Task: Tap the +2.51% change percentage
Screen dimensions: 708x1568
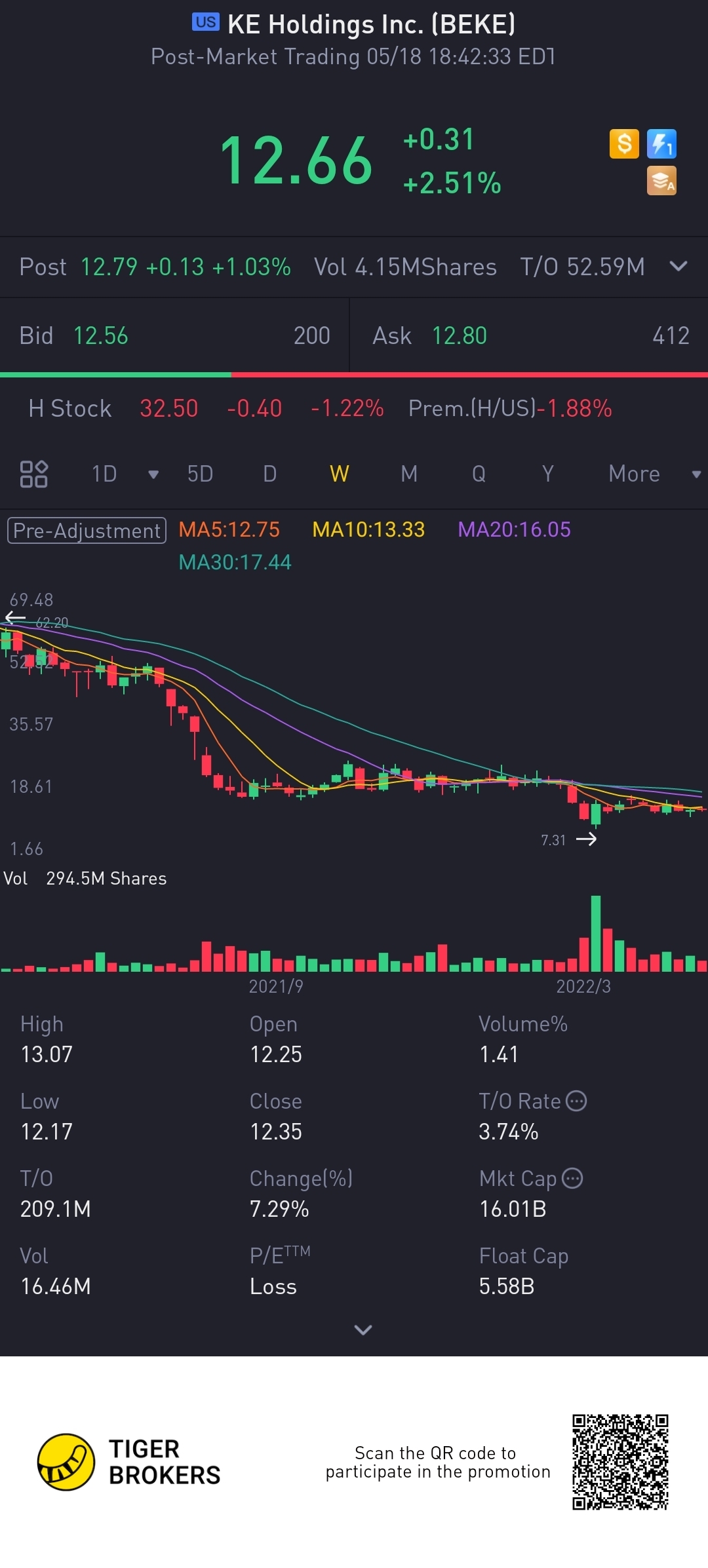Action: [452, 183]
